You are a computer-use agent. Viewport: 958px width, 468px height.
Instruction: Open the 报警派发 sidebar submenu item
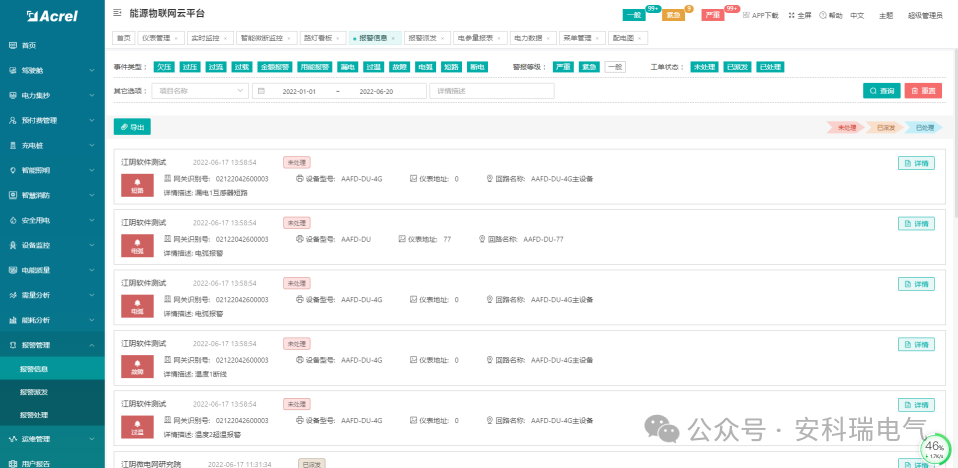pyautogui.click(x=52, y=392)
